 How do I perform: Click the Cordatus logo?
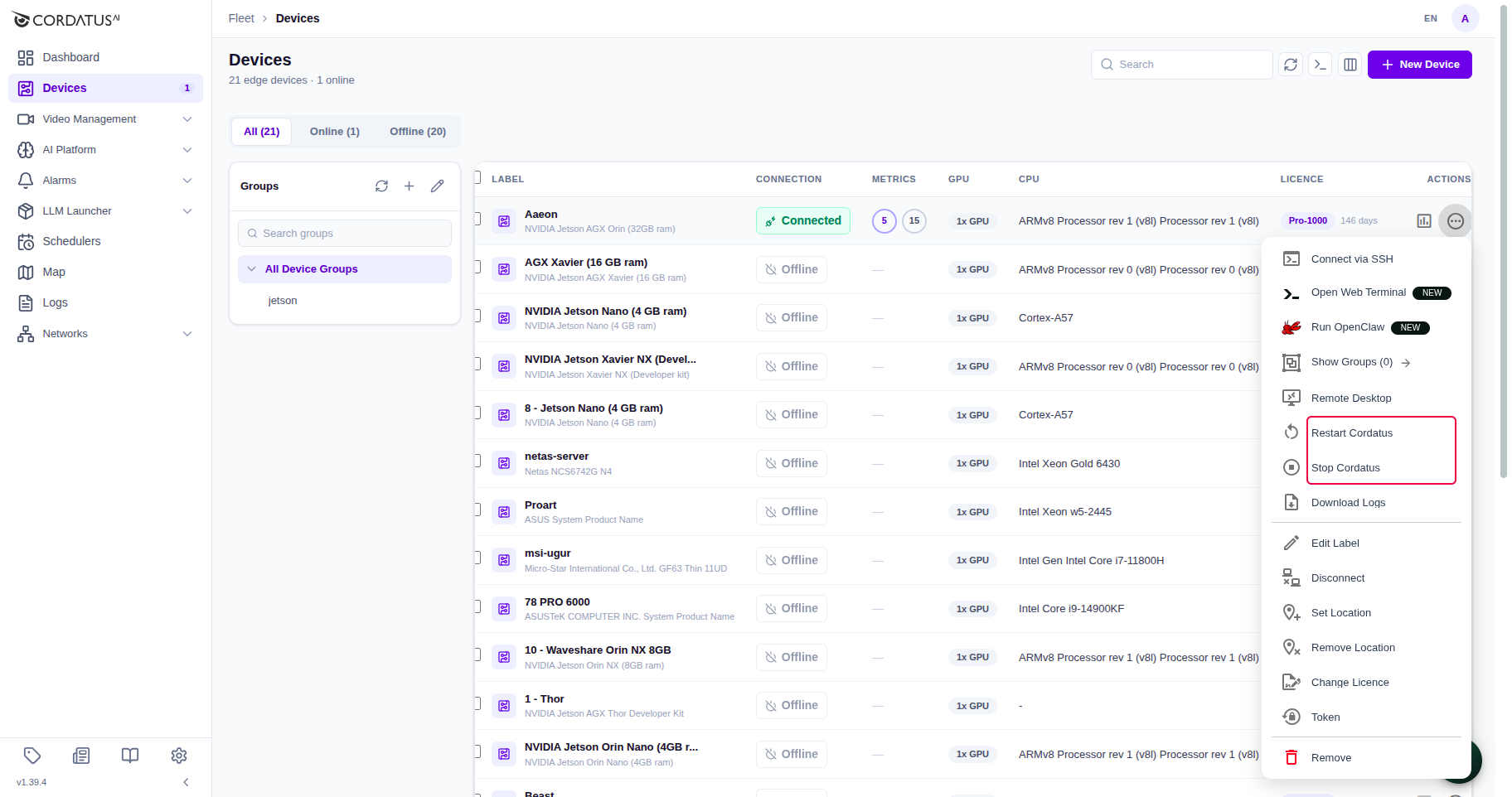coord(66,20)
